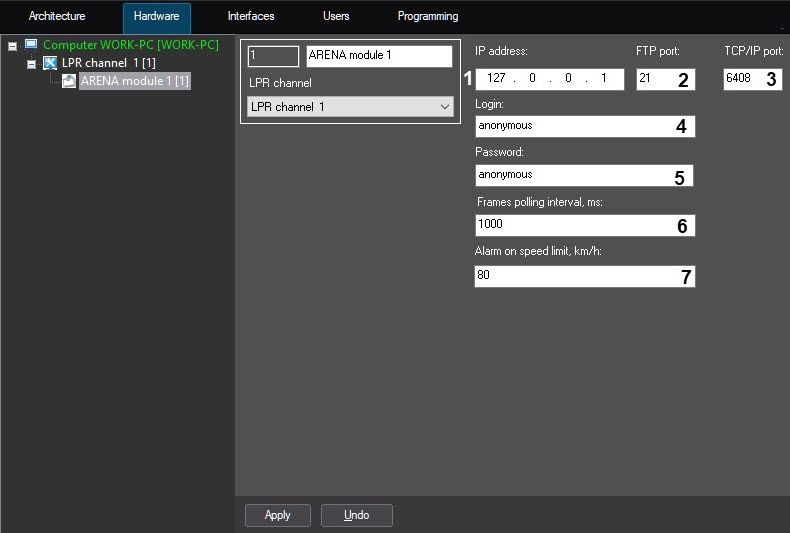Screen dimensions: 790x533
Task: Click the ARENA module 1 name field
Action: [378, 56]
